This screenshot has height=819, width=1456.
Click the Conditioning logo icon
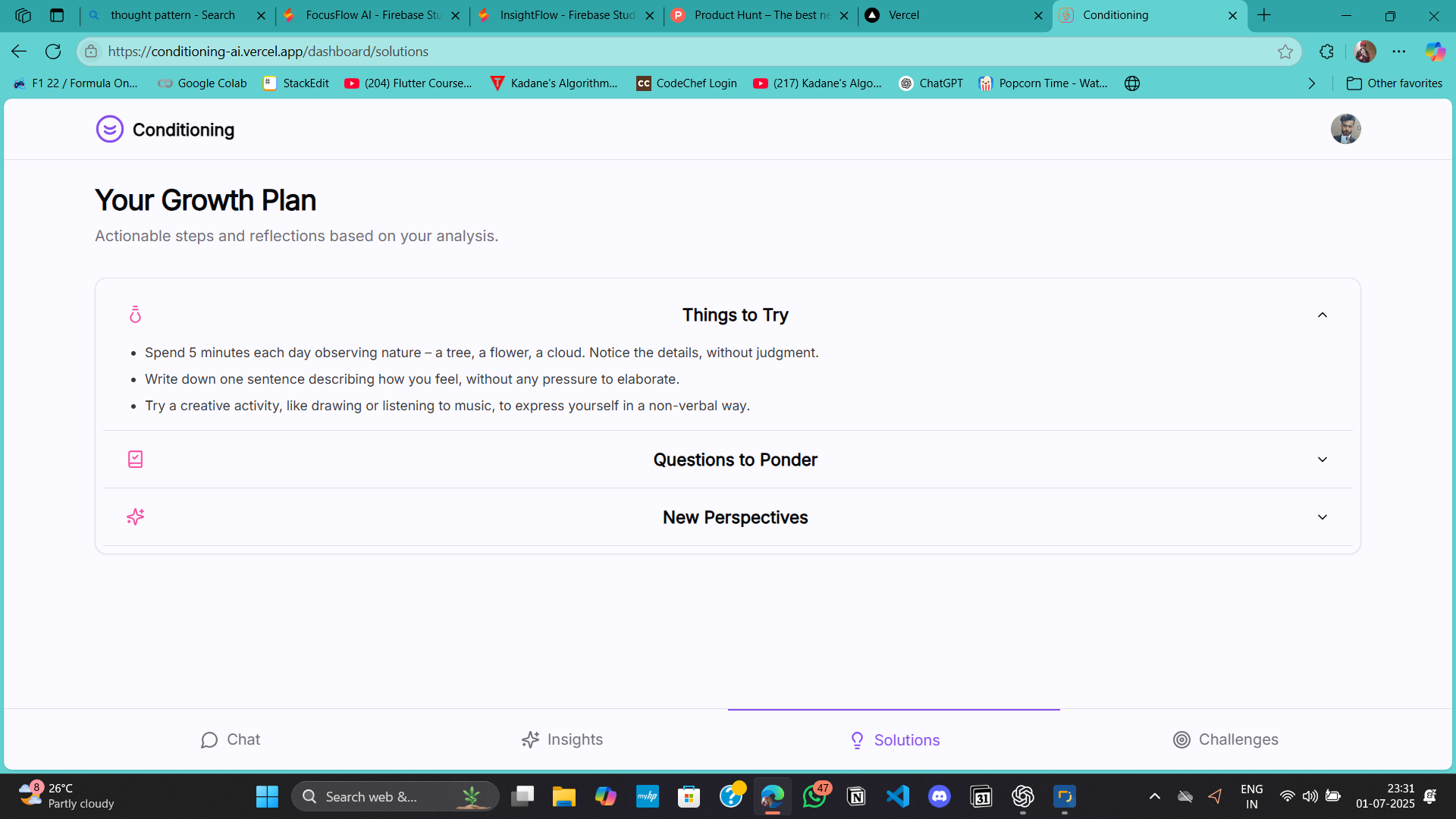point(110,130)
